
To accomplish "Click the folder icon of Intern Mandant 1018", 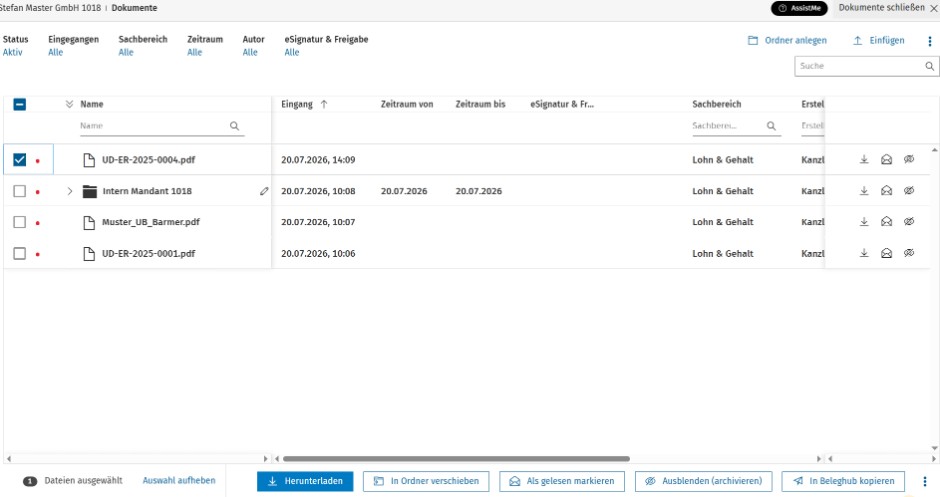I will click(x=89, y=191).
